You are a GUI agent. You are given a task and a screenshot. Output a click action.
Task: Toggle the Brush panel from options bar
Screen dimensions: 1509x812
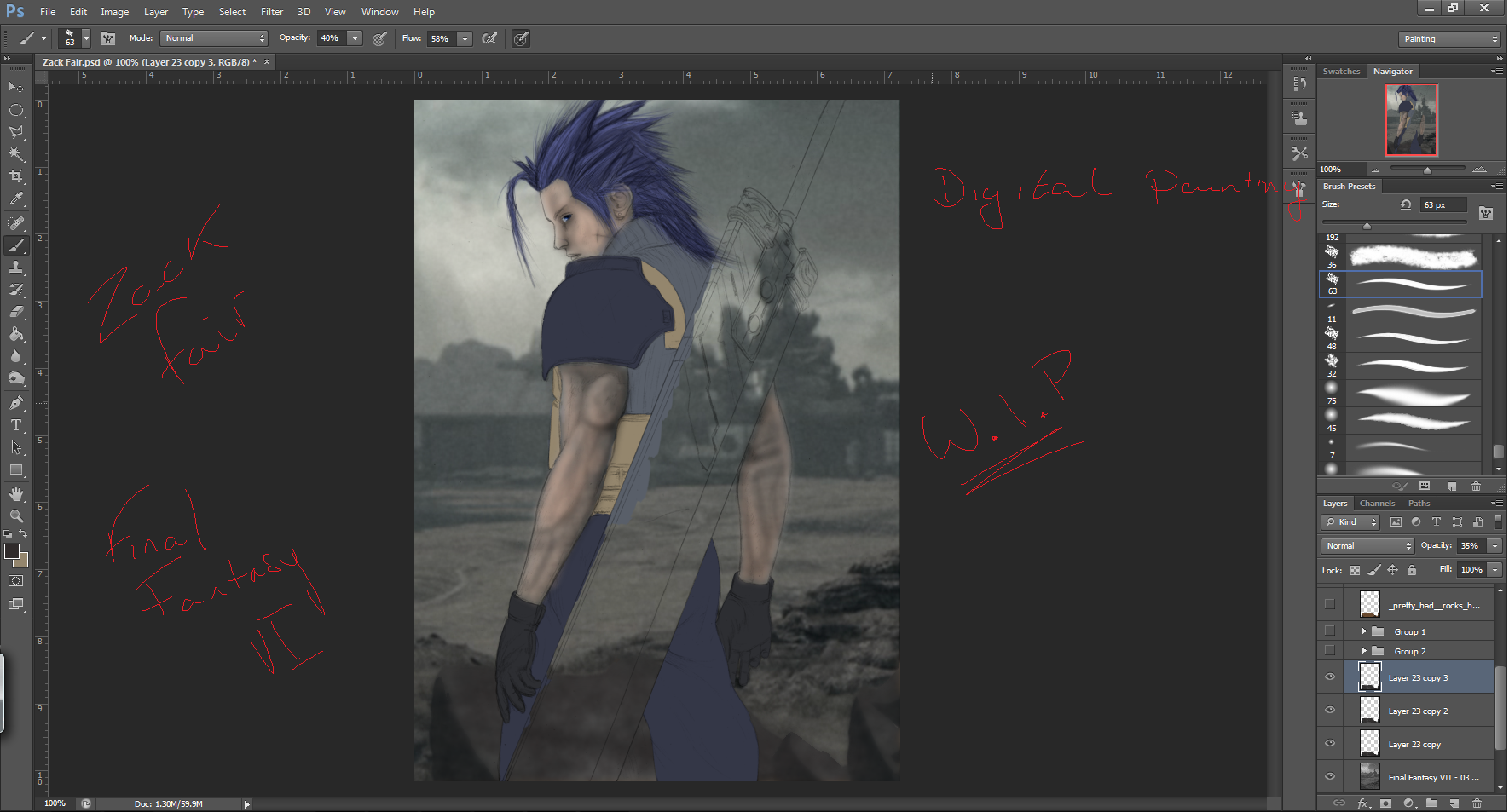[108, 38]
